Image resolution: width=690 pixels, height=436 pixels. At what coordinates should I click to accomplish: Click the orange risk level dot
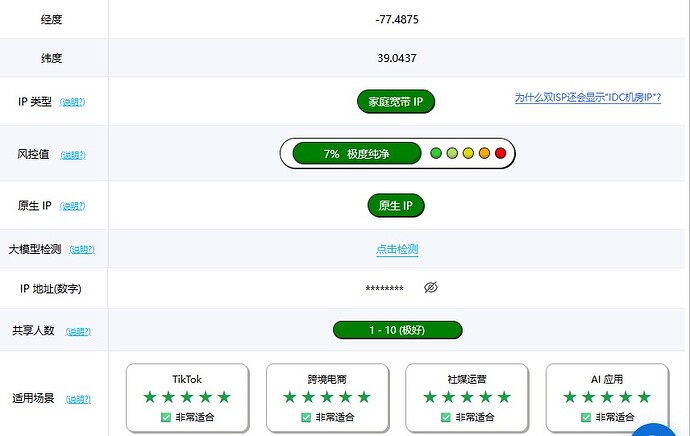[x=484, y=153]
